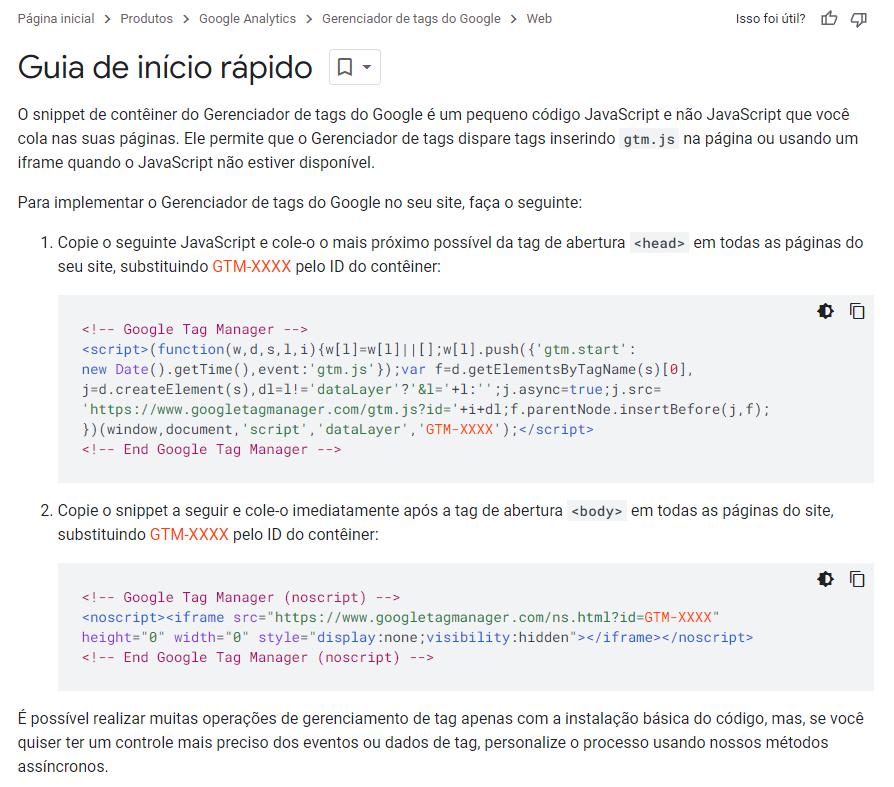Click the thumbs down feedback icon
The width and height of the screenshot is (894, 787).
point(858,19)
